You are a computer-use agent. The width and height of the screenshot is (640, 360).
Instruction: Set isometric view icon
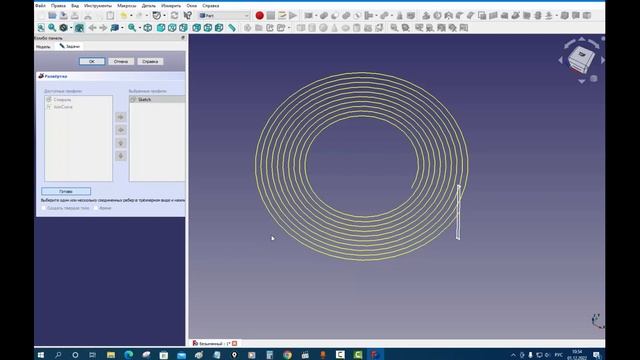pyautogui.click(x=148, y=28)
